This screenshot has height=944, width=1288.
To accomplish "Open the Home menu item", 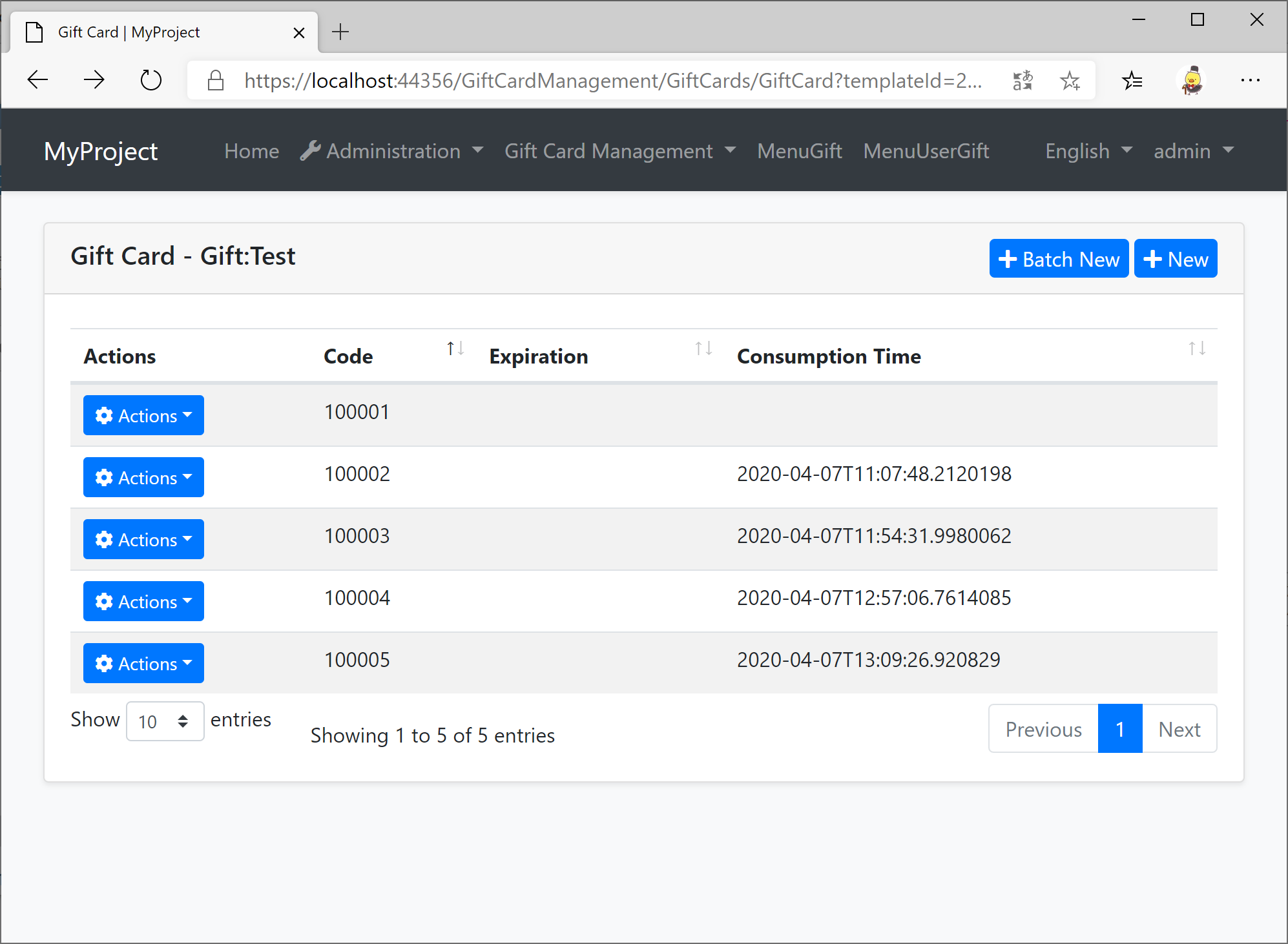I will pyautogui.click(x=252, y=151).
